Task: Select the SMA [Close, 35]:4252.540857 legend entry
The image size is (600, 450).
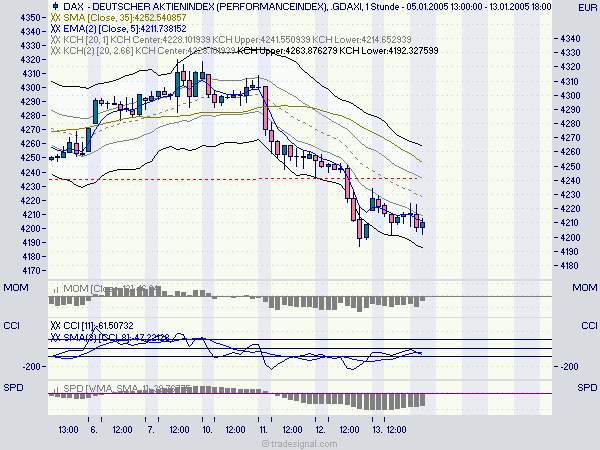Action: pyautogui.click(x=125, y=18)
